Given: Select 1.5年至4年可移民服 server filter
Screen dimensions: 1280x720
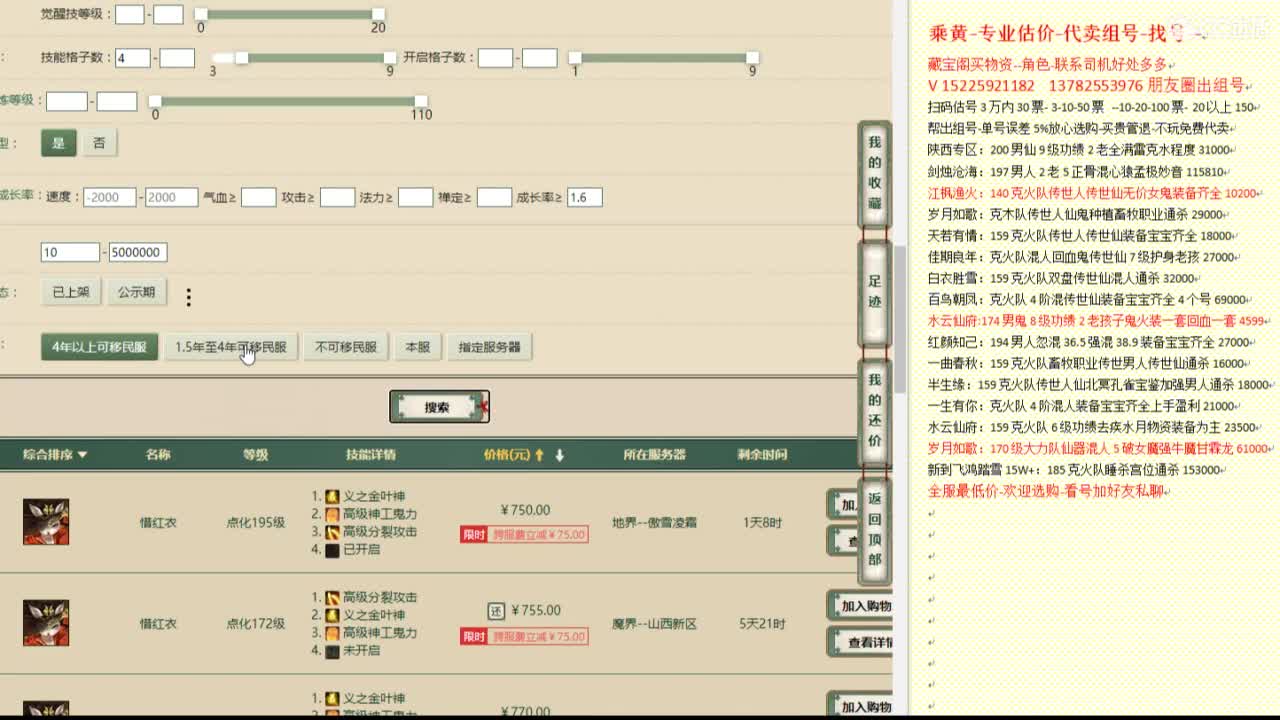Looking at the screenshot, I should tap(231, 347).
